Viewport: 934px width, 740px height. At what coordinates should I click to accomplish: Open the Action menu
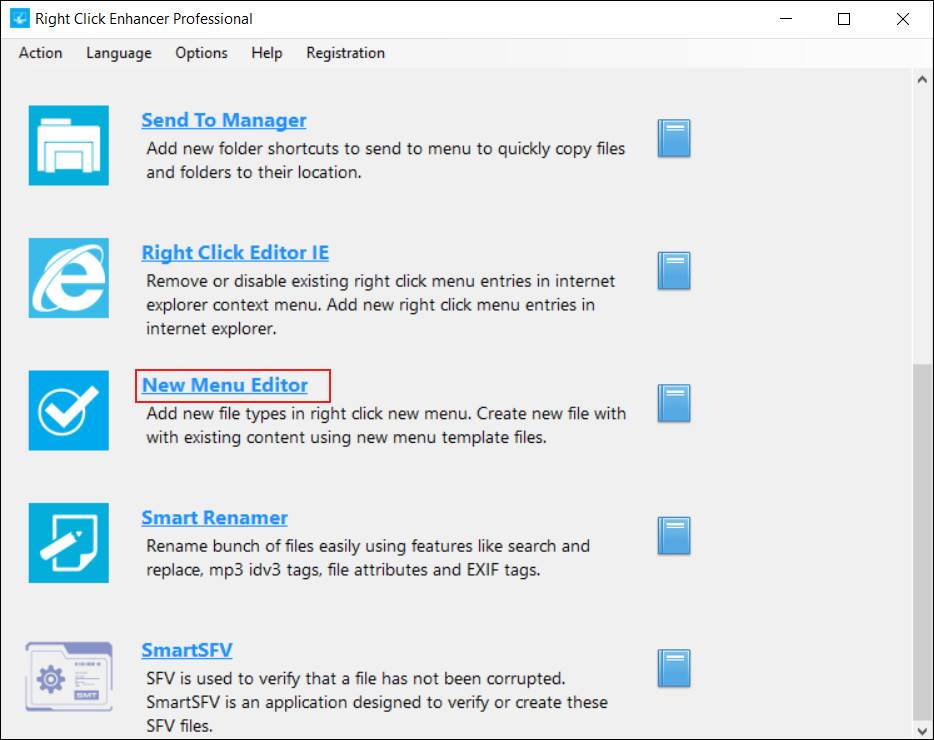click(x=40, y=53)
